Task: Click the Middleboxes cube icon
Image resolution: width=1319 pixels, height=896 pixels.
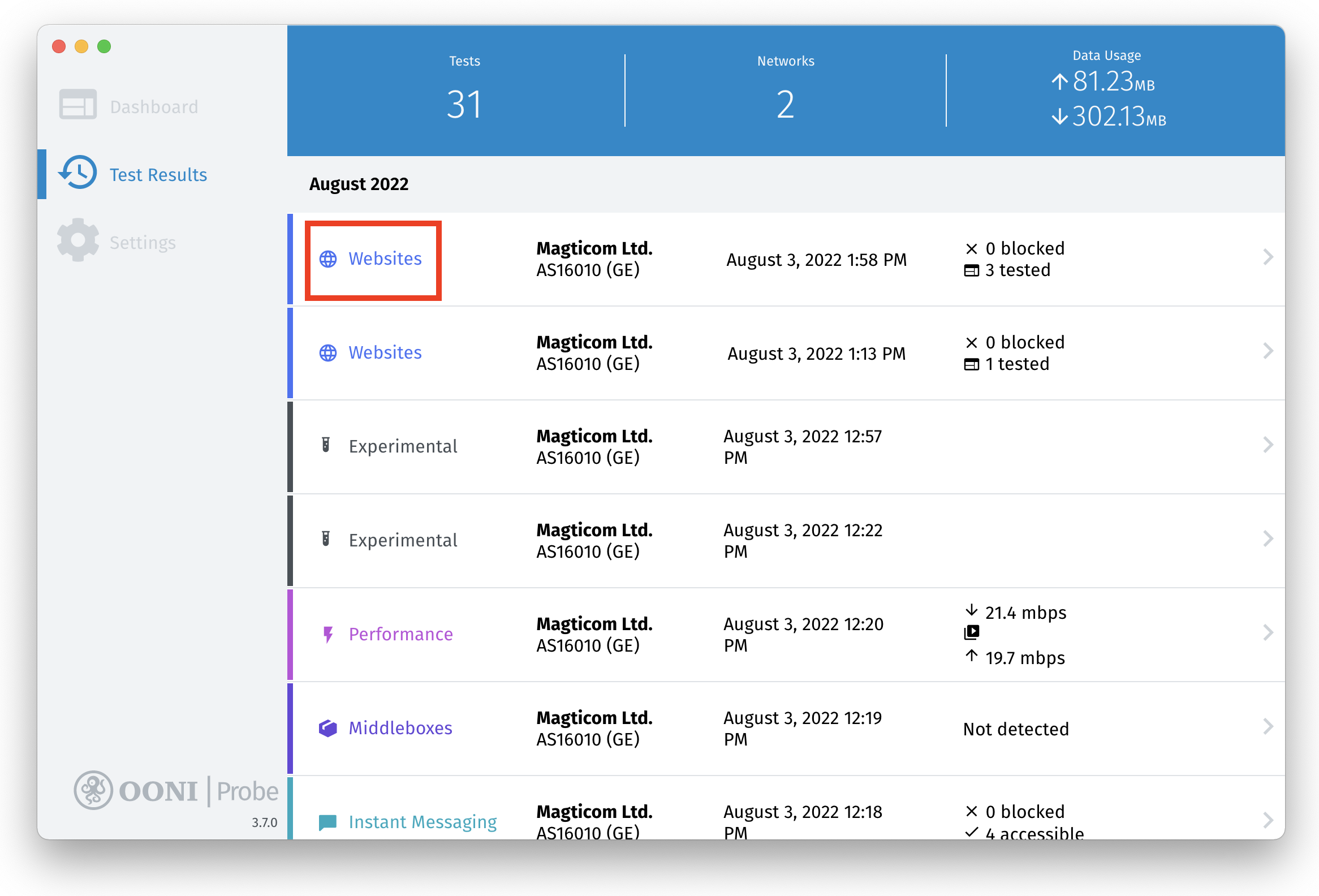Action: [x=327, y=728]
